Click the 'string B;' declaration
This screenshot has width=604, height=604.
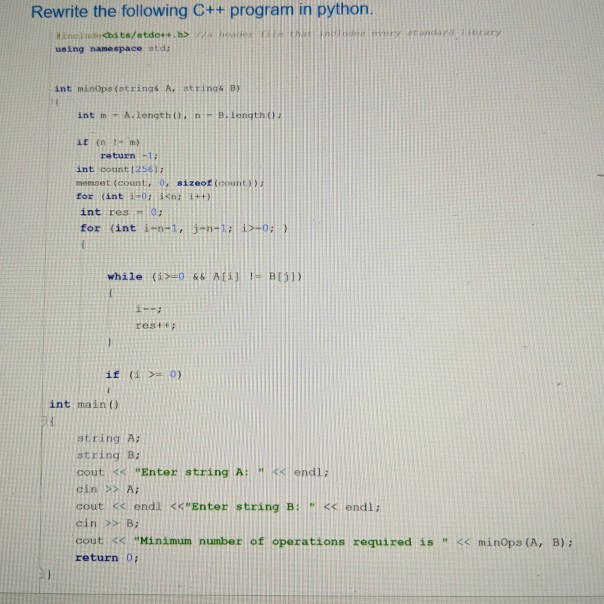pos(108,455)
